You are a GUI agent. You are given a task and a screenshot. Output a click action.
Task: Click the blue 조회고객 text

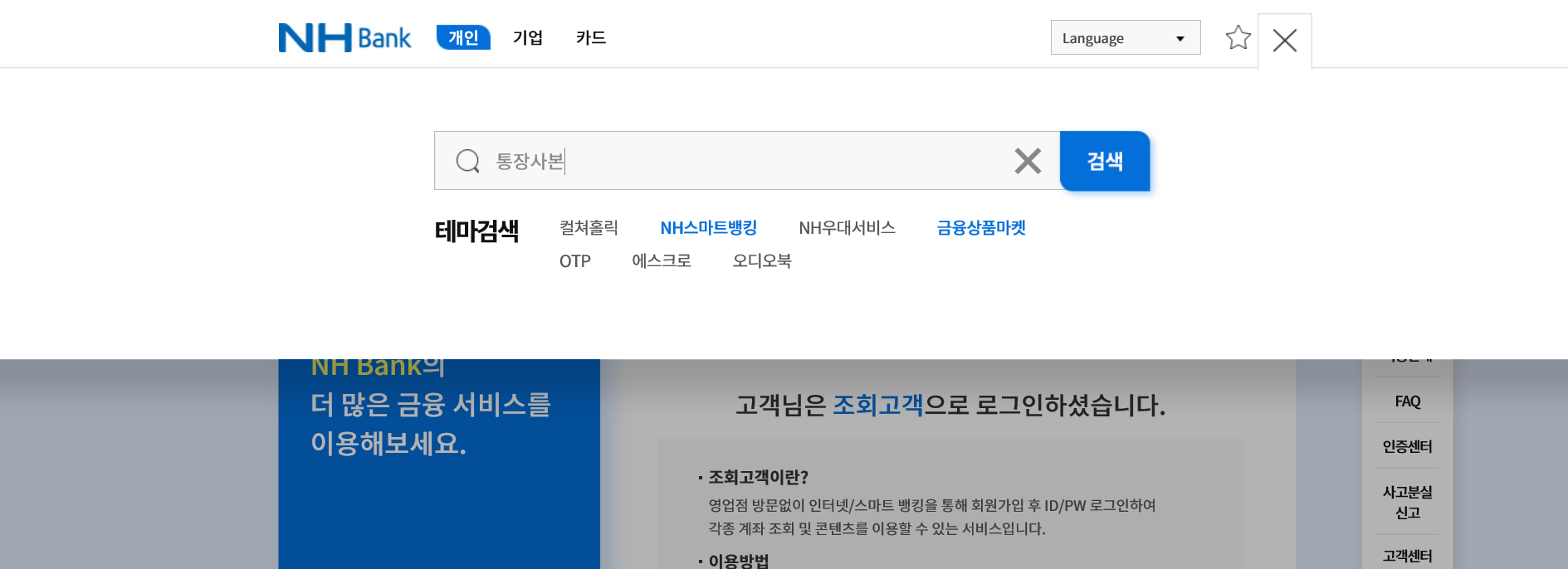(x=878, y=405)
